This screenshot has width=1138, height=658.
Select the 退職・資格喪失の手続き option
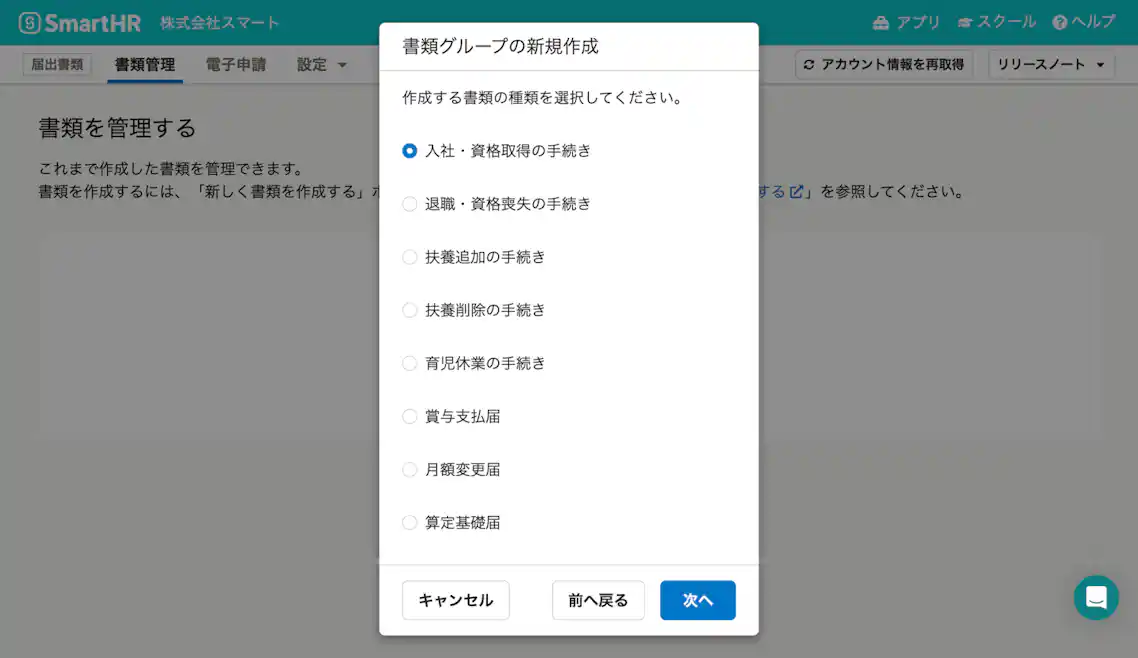409,203
